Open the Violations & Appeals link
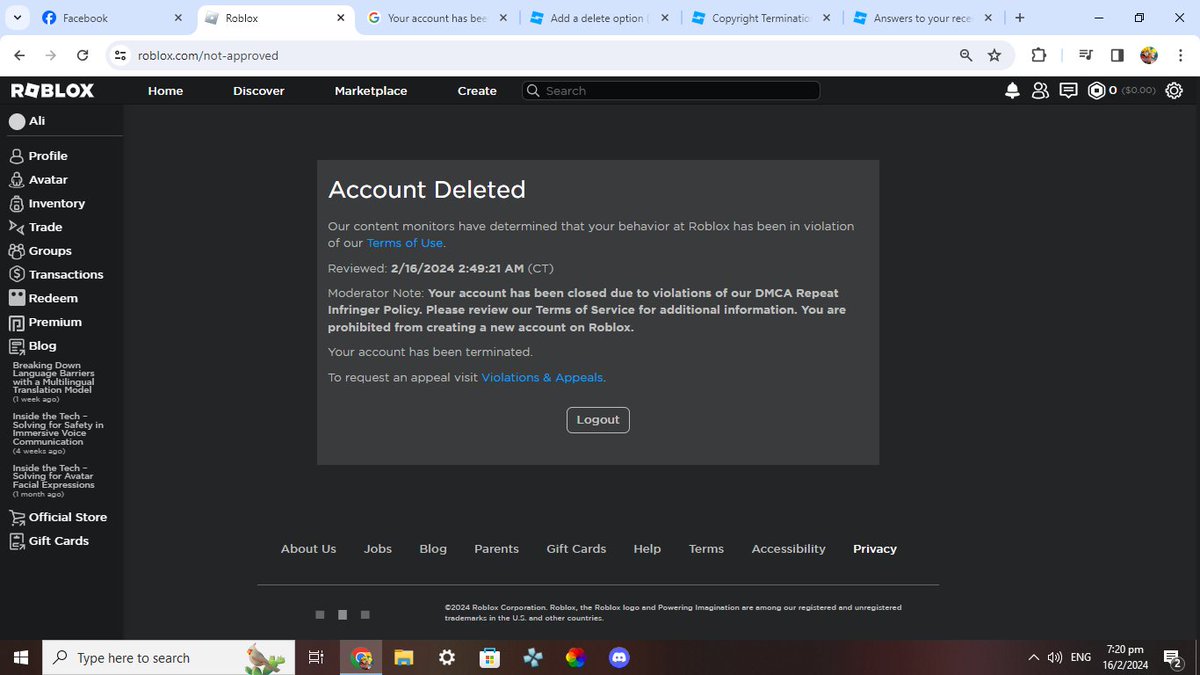Viewport: 1200px width, 675px height. pos(542,377)
